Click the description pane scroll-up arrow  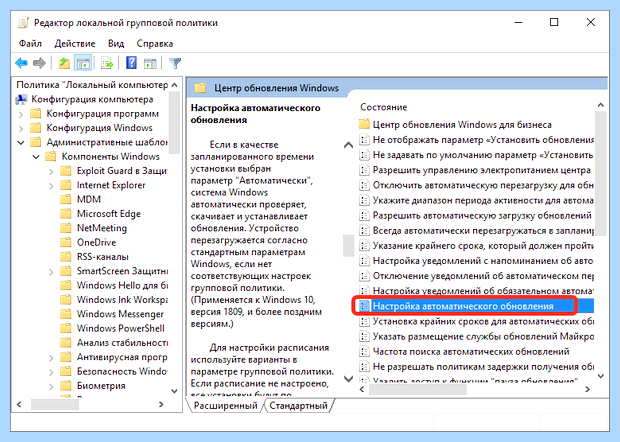[348, 145]
